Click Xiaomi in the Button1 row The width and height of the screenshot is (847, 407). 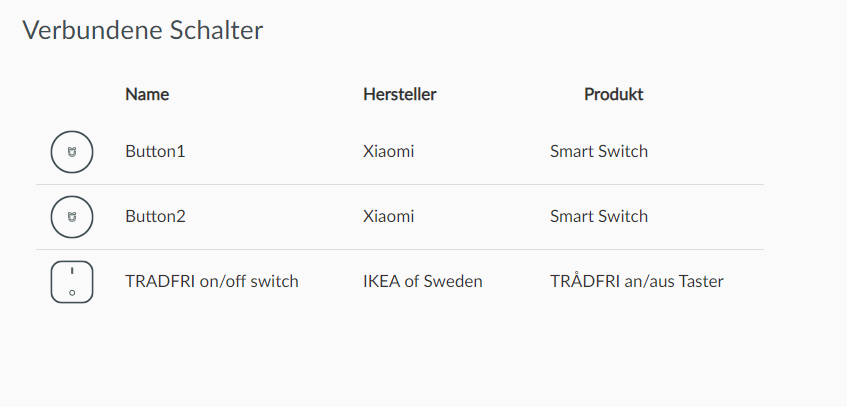coord(388,152)
